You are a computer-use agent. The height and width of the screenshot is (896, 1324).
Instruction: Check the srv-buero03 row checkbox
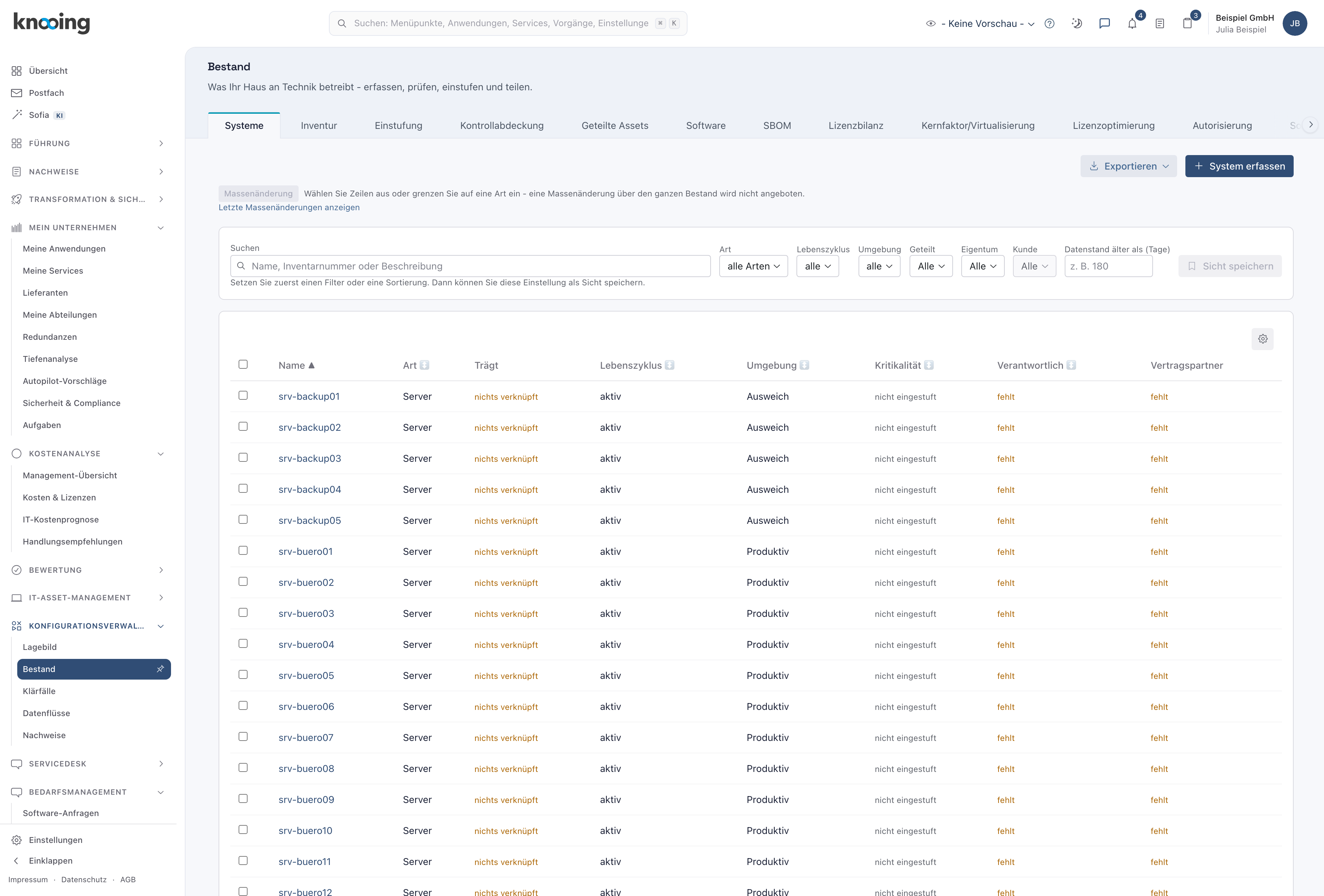click(243, 612)
